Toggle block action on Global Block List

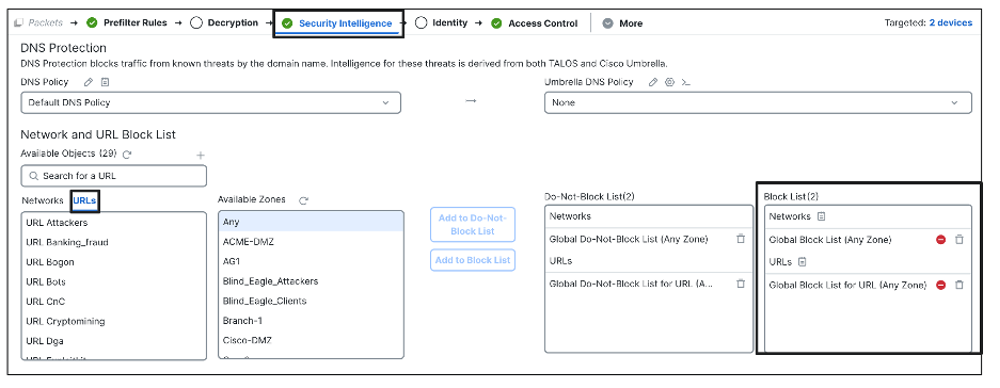click(x=941, y=240)
